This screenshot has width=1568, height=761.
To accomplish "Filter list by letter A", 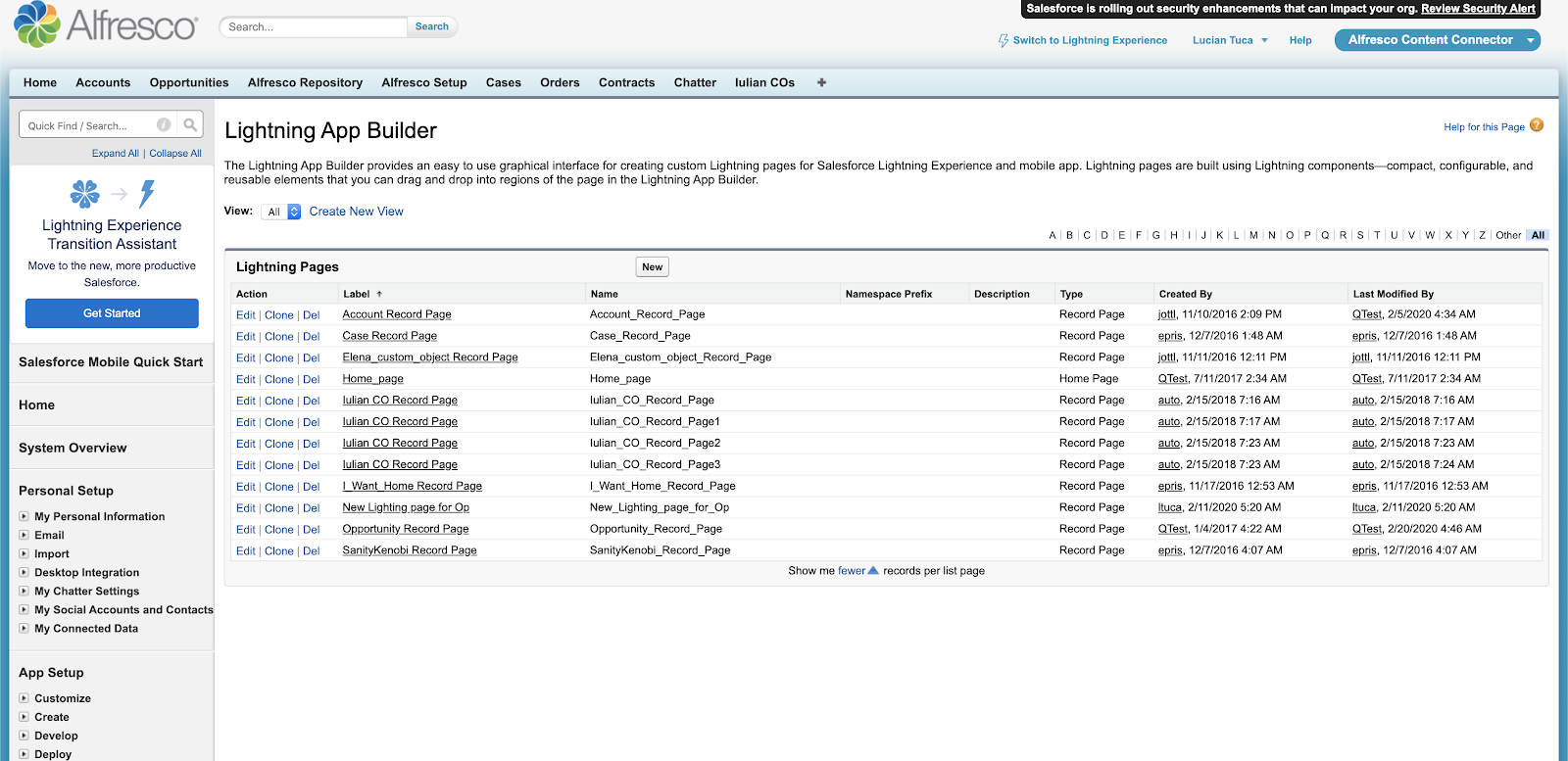I will [x=1053, y=235].
